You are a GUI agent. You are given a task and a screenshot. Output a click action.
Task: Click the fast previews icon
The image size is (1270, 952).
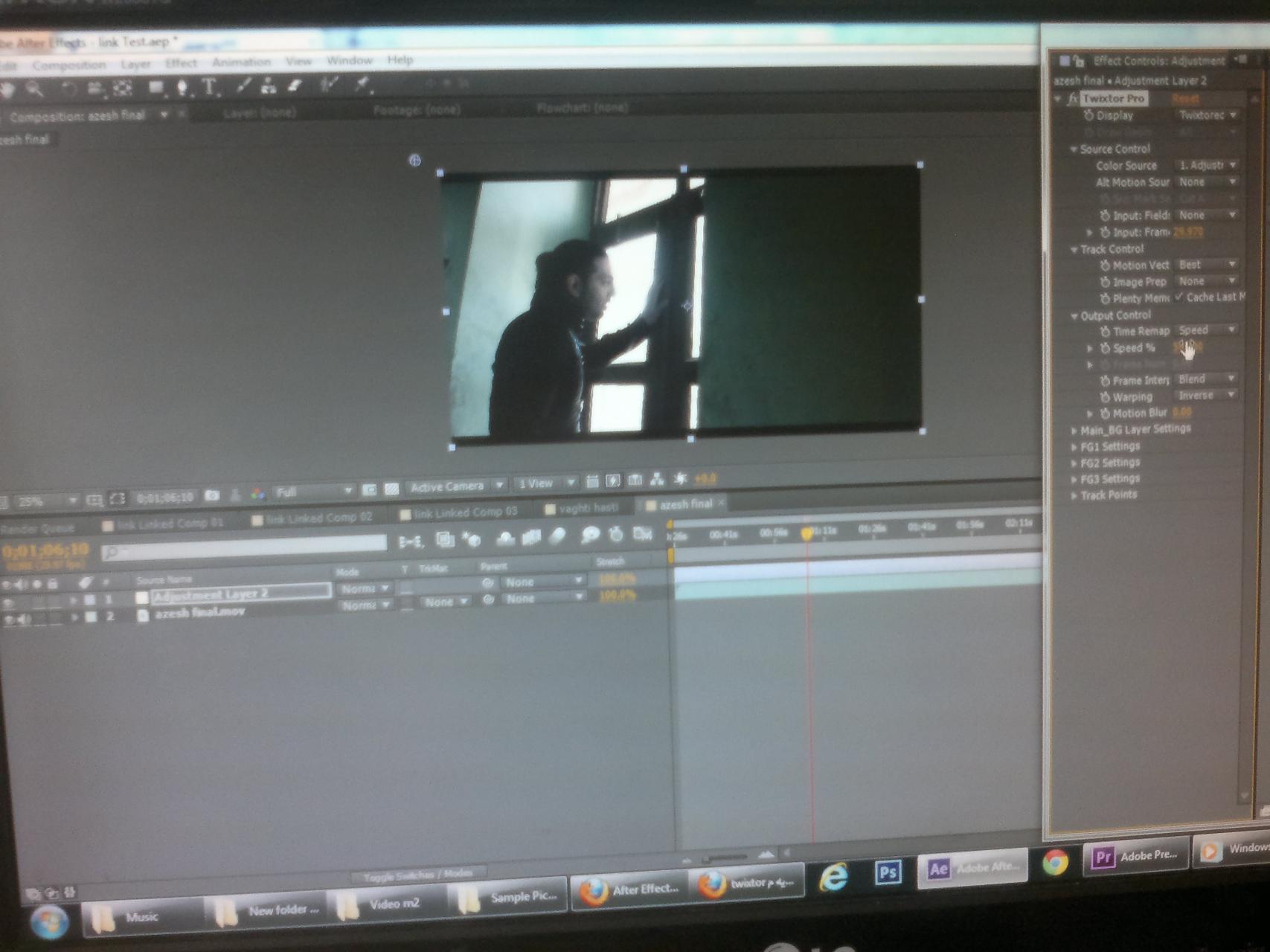(612, 481)
